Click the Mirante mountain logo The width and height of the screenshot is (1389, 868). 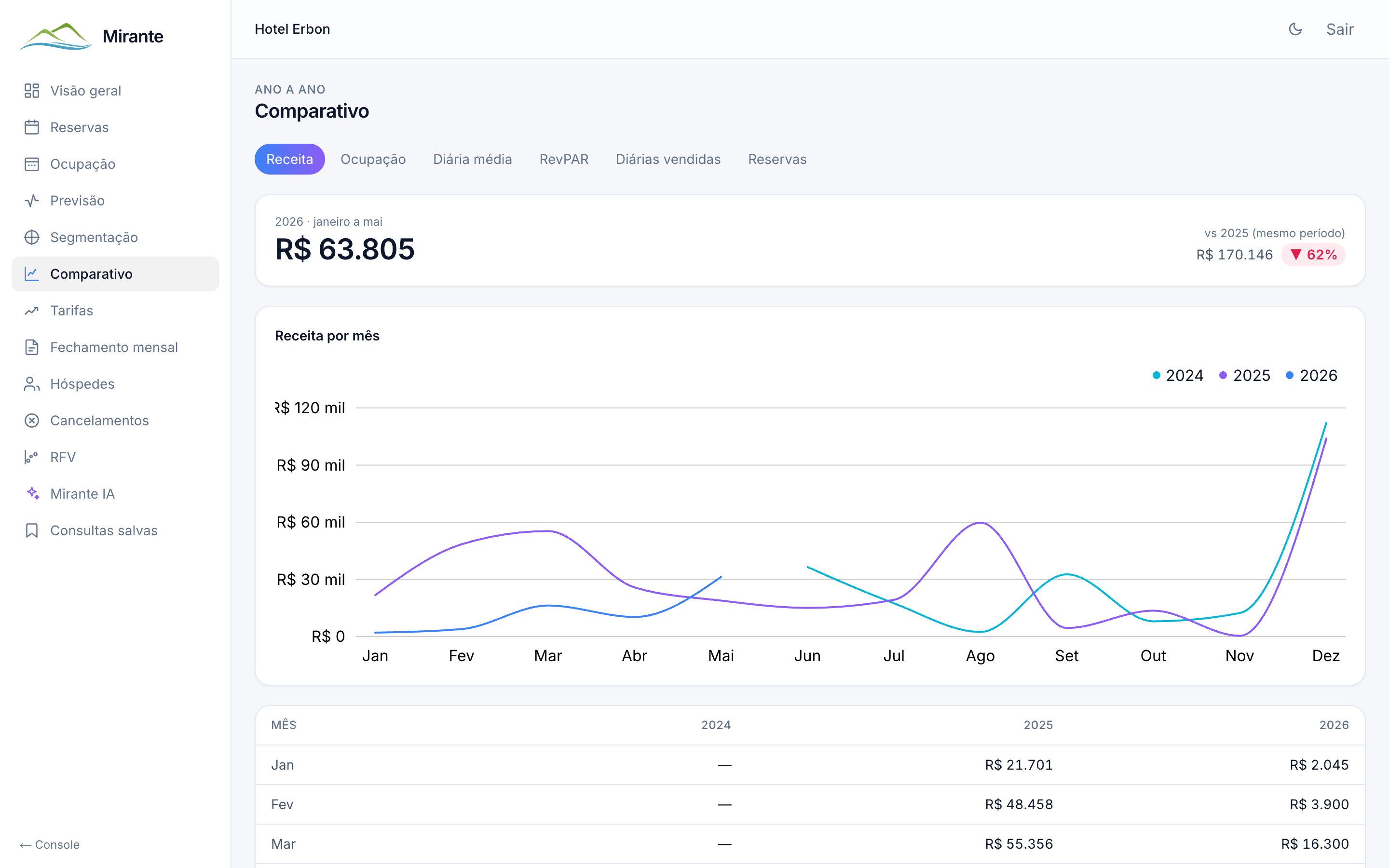tap(55, 36)
